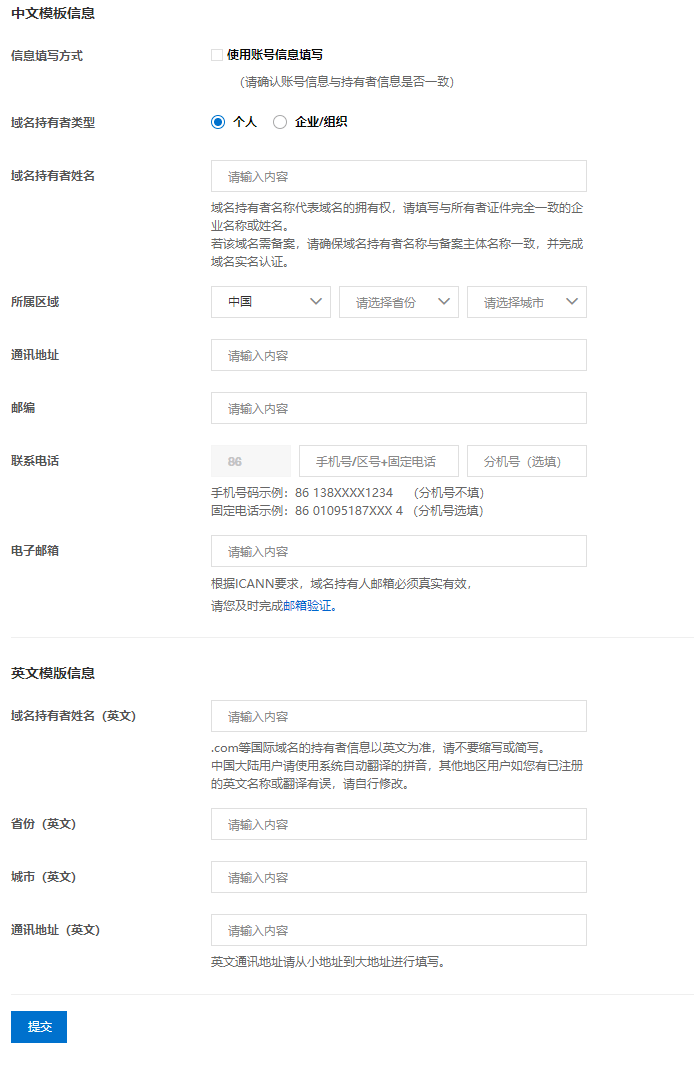Click the 中文模板信息 section heading
This screenshot has width=694, height=1065.
coord(53,13)
